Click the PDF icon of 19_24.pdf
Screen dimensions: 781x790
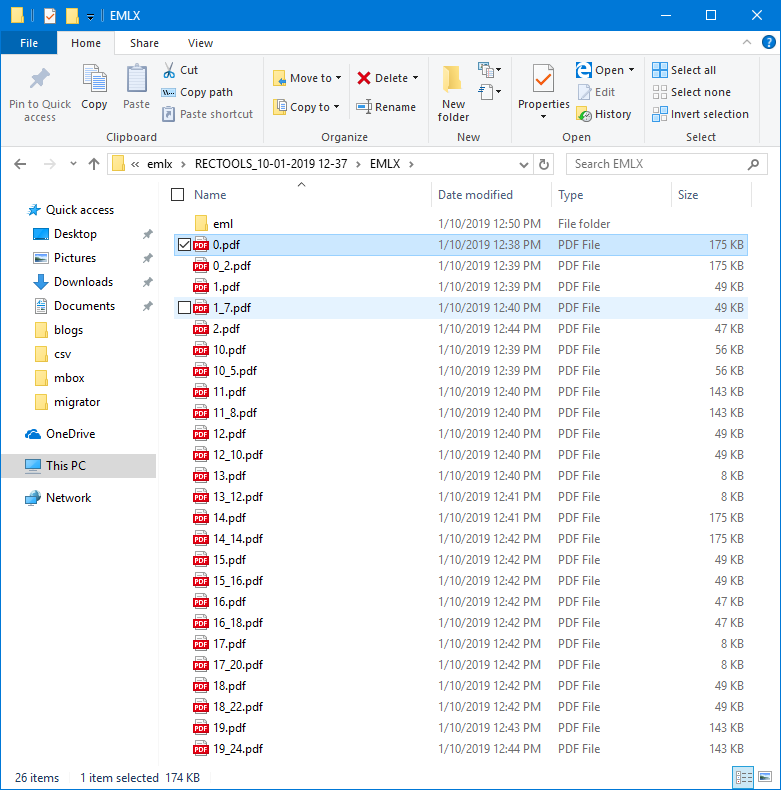pyautogui.click(x=201, y=749)
